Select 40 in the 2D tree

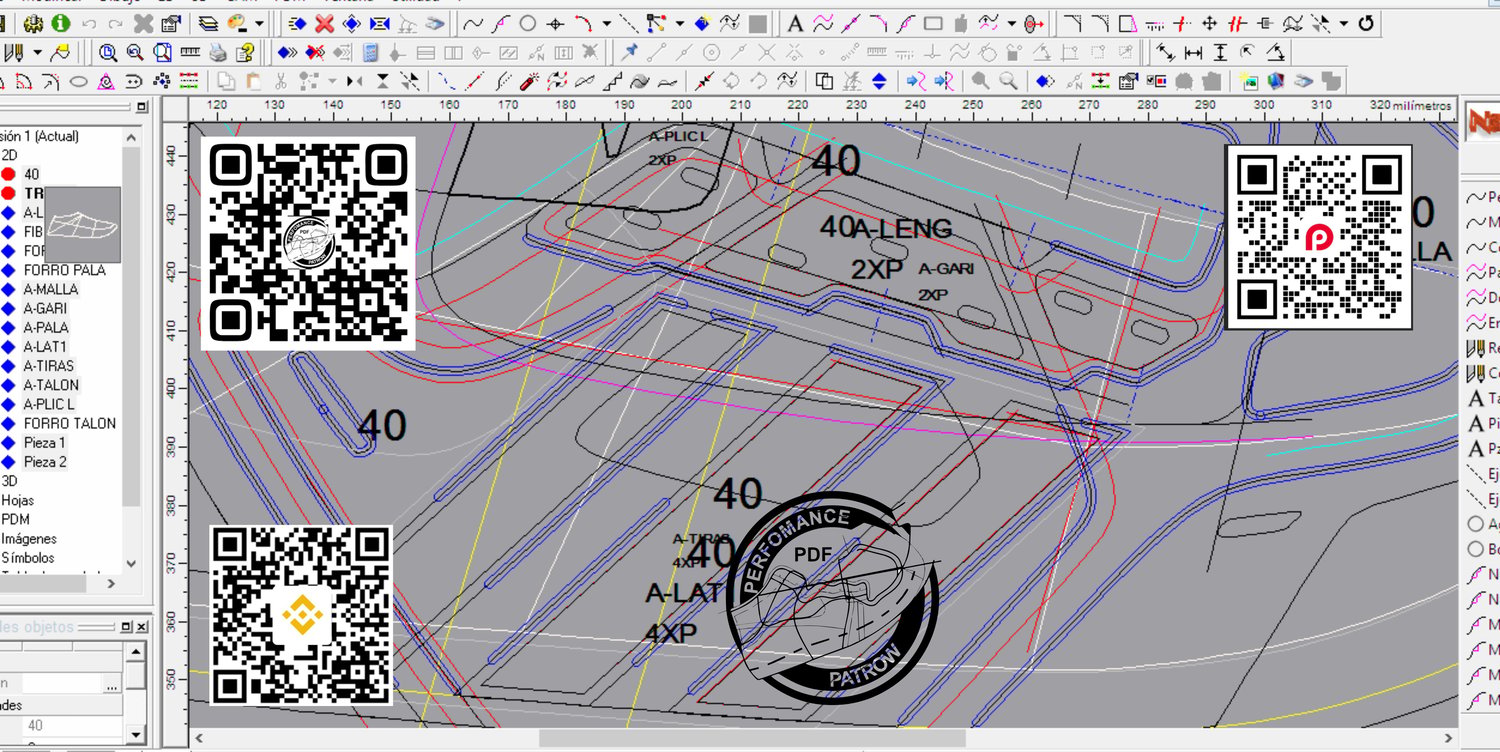pyautogui.click(x=32, y=174)
